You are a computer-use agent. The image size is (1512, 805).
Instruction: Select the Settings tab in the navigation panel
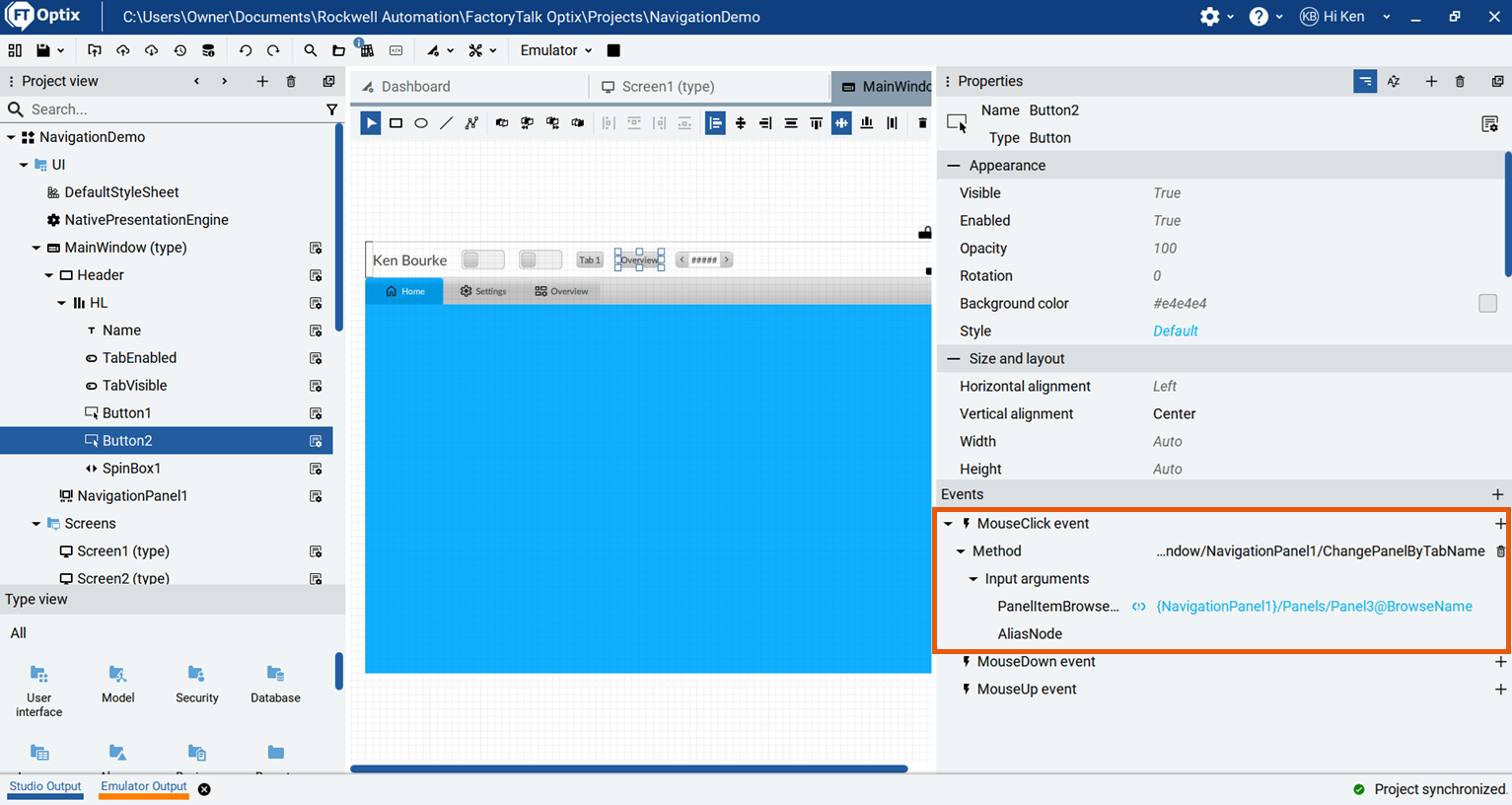click(483, 291)
